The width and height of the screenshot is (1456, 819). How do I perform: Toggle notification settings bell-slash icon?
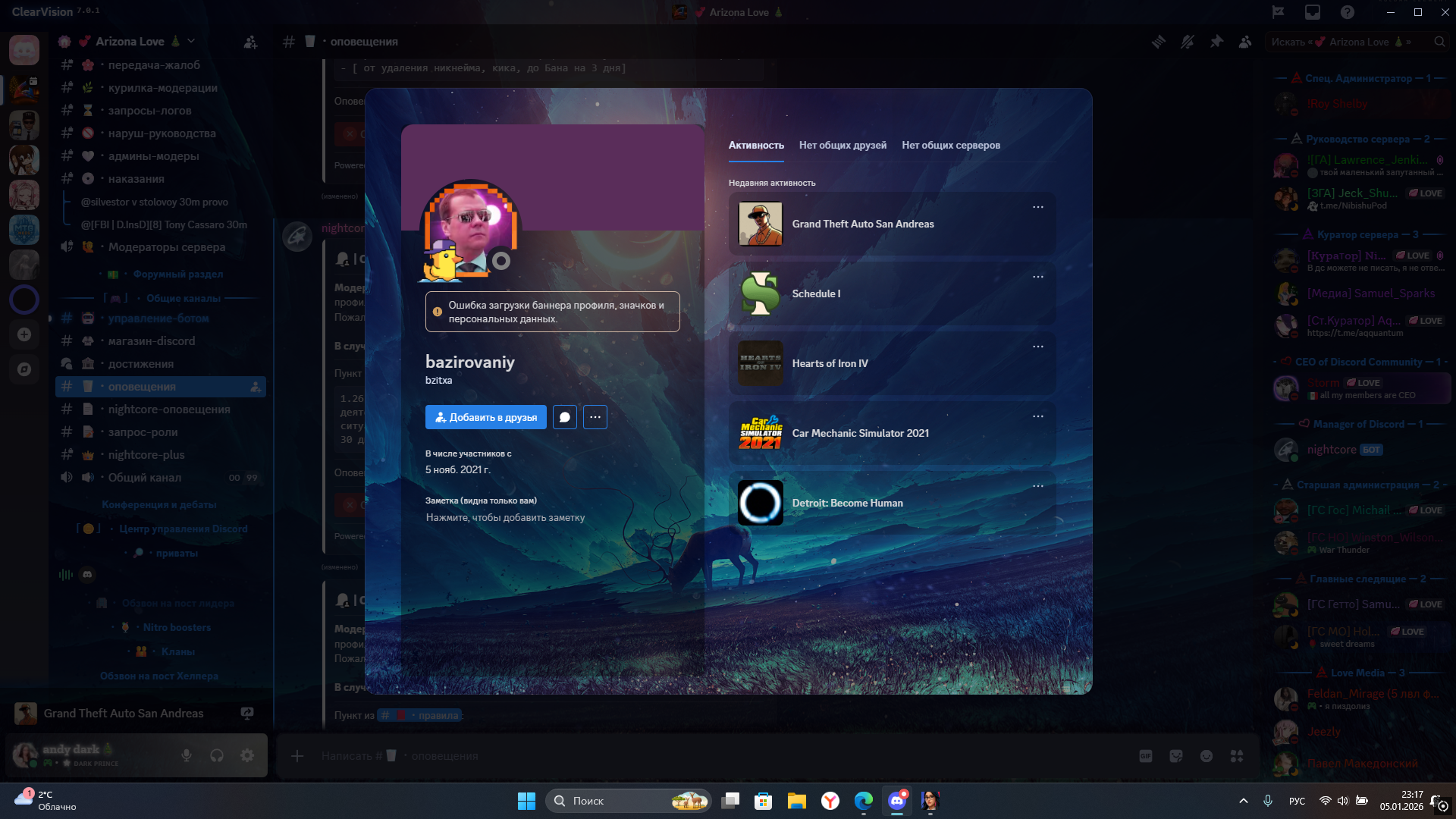point(1188,42)
